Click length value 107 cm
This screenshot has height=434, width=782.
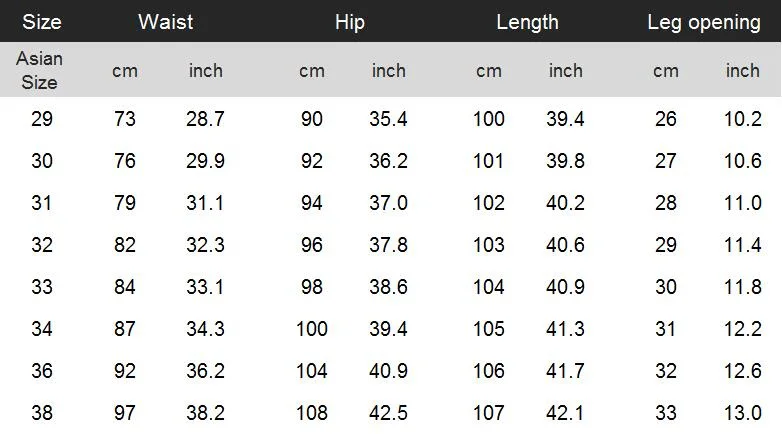489,413
